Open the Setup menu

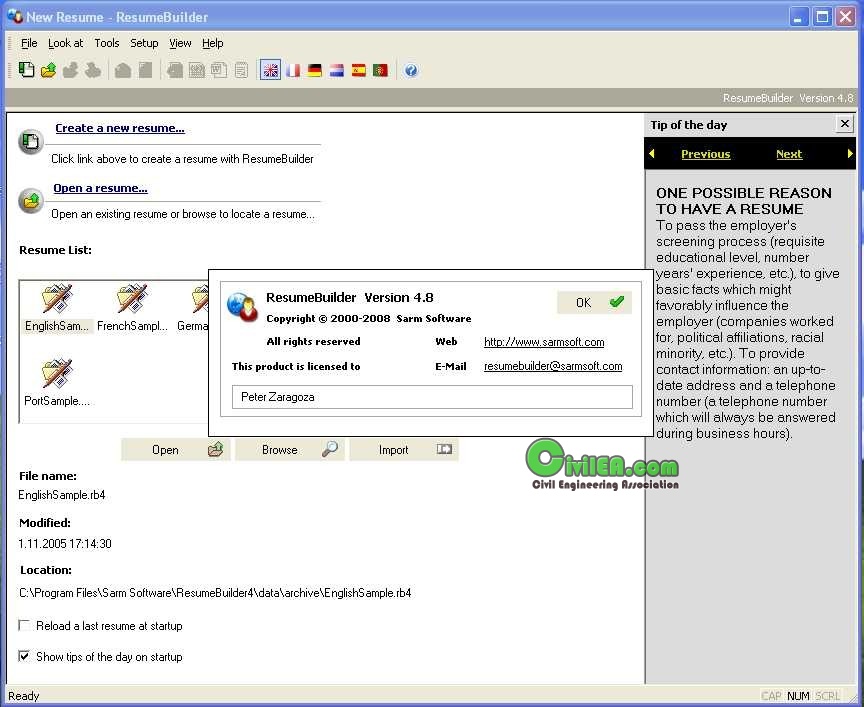click(x=144, y=43)
